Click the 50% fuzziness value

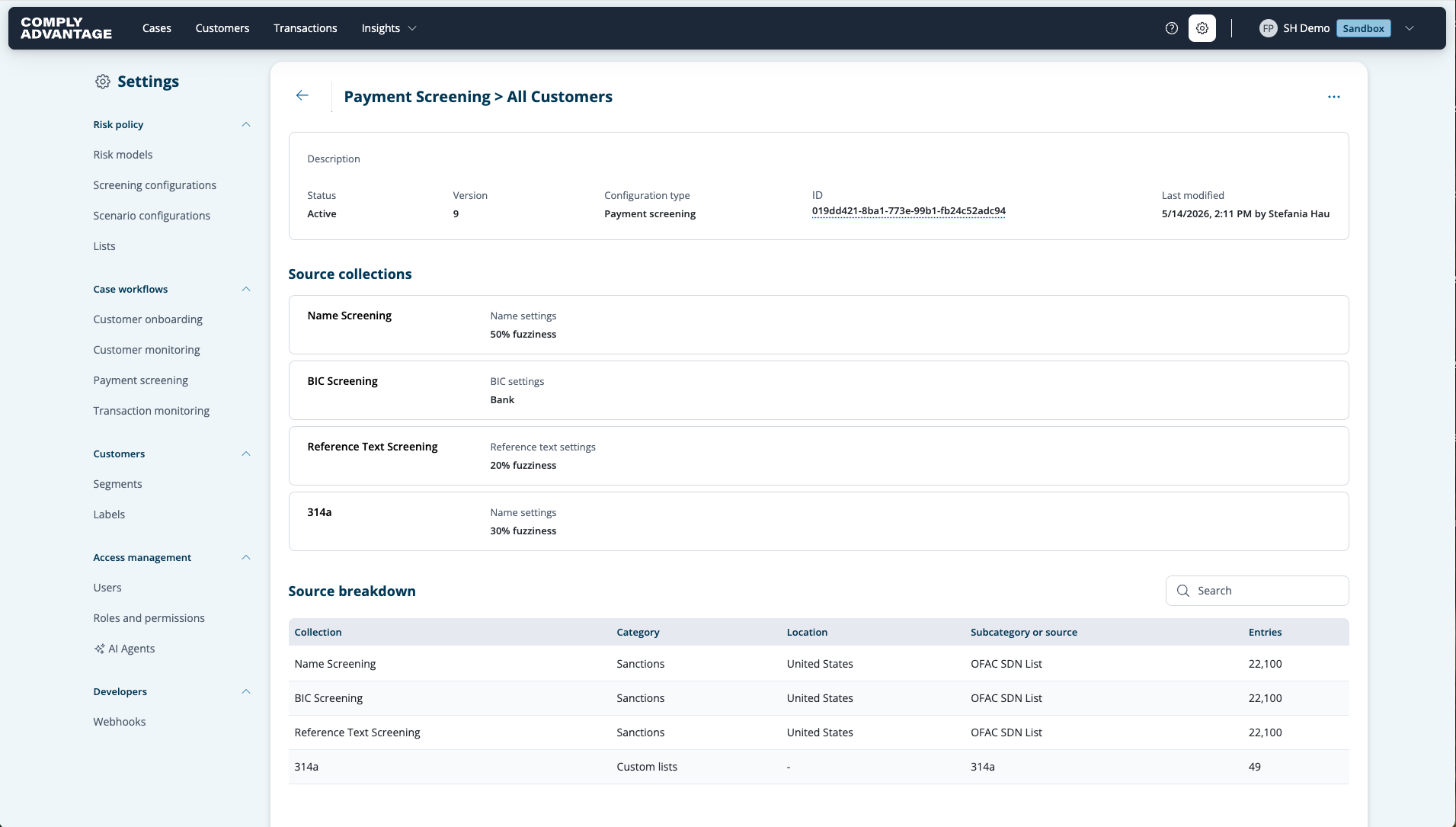pyautogui.click(x=523, y=335)
